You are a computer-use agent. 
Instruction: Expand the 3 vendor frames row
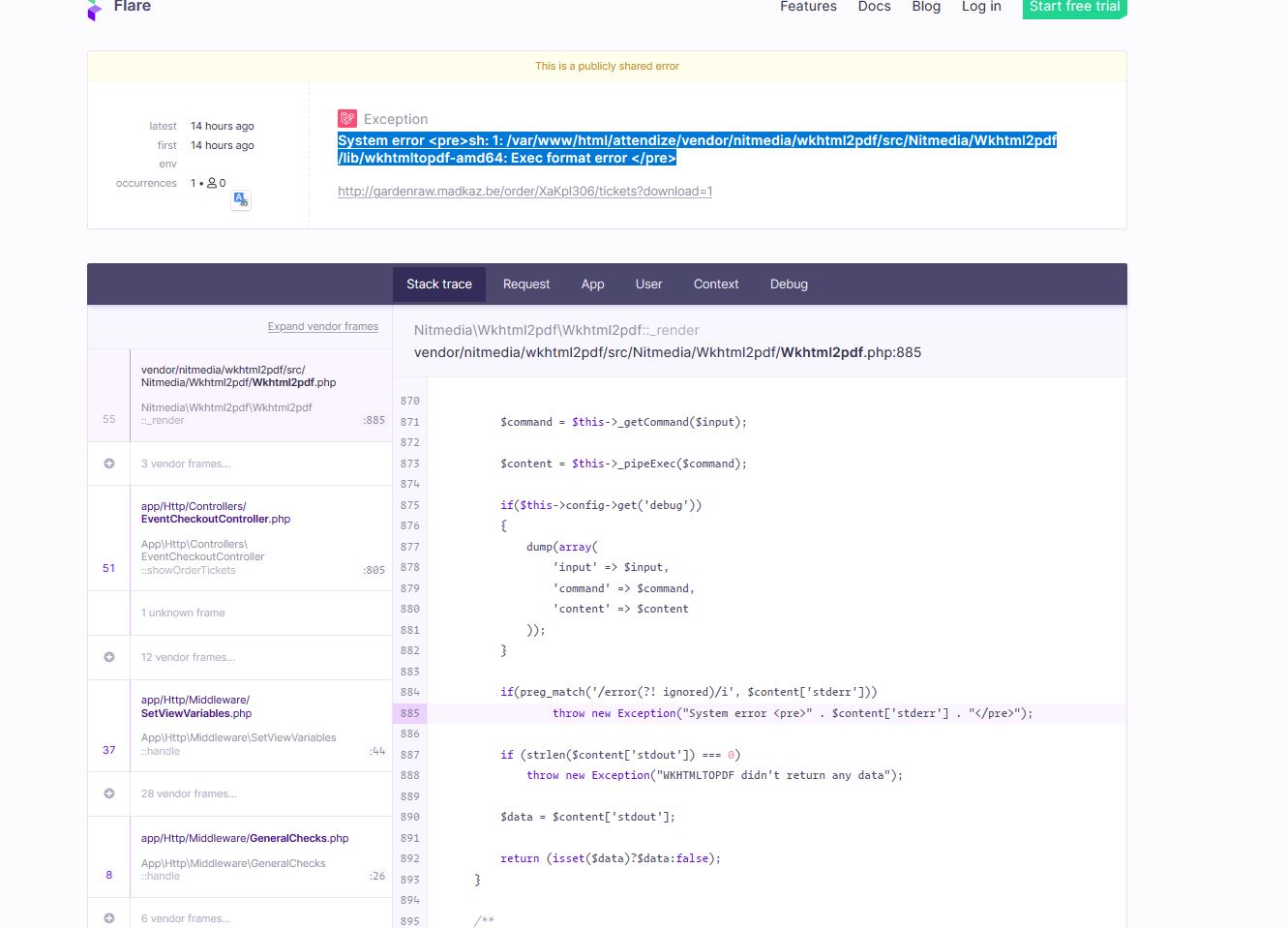tap(240, 464)
